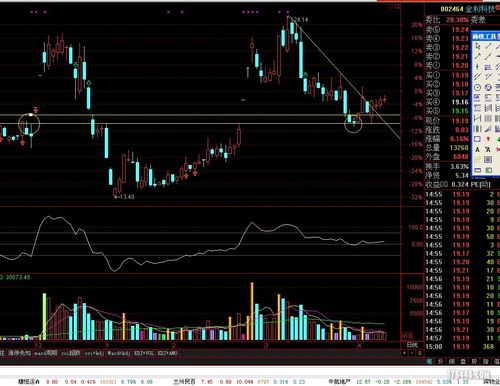Click the bottom-right green panel tool icon
This screenshot has width=500, height=386.
[488, 170]
